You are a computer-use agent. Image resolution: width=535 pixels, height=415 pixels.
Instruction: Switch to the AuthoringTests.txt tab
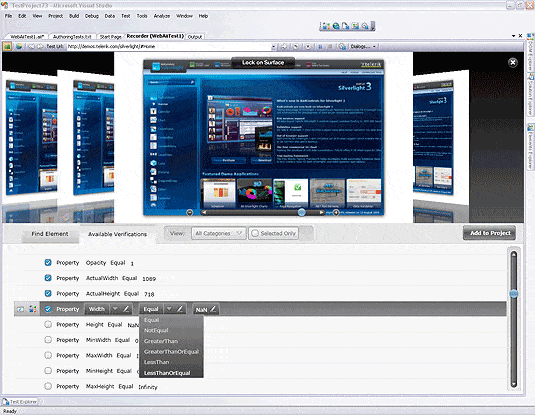pos(72,37)
